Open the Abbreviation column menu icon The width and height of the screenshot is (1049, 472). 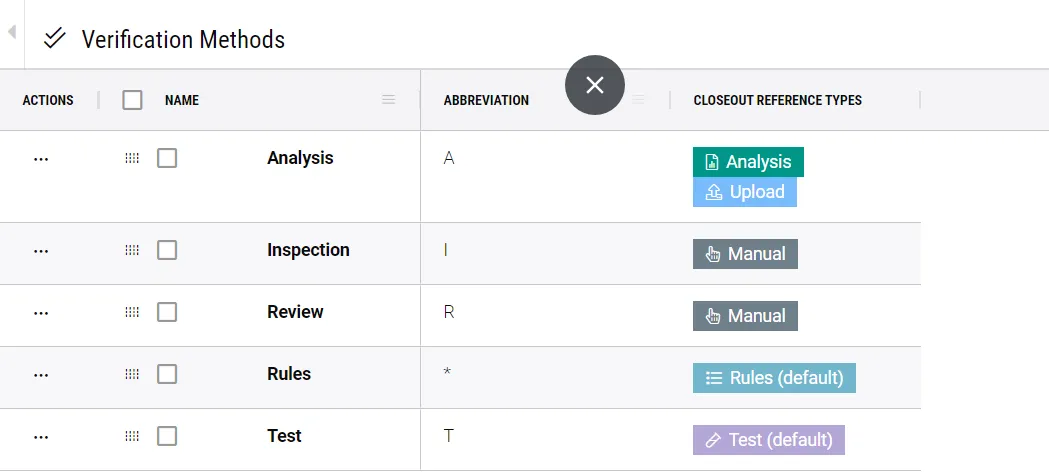tap(639, 100)
